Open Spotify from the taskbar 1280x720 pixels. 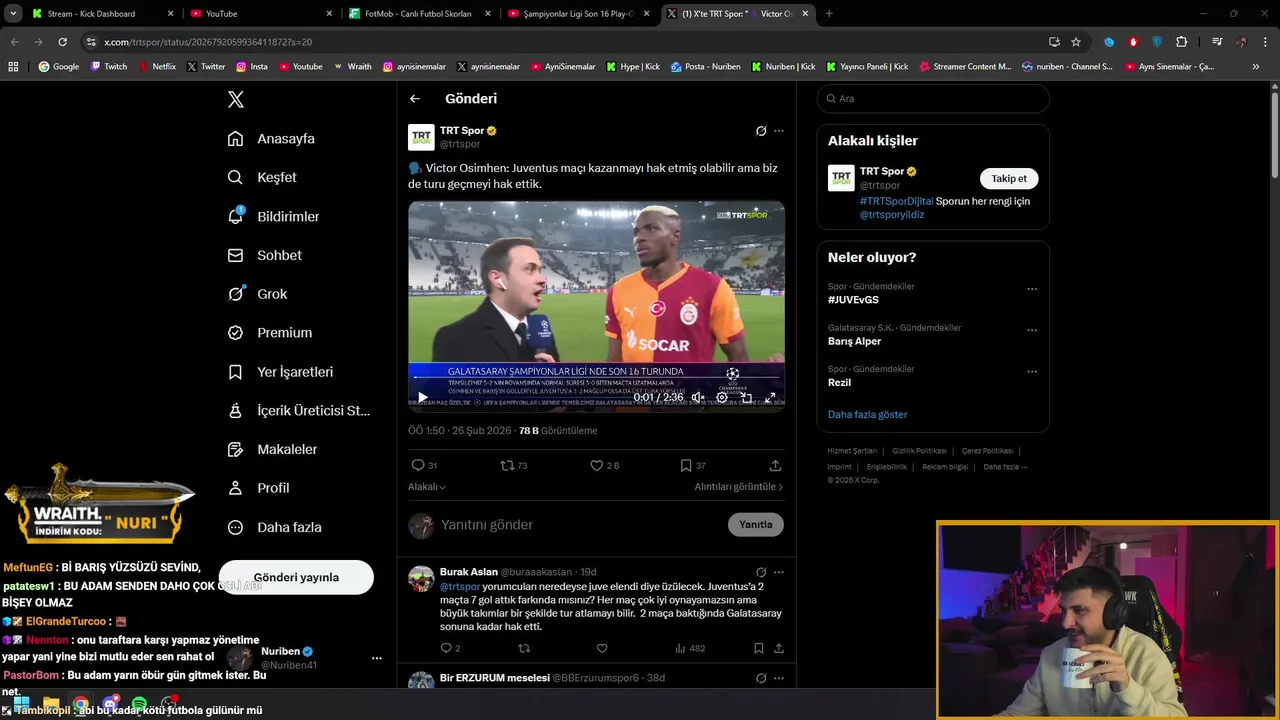[139, 704]
